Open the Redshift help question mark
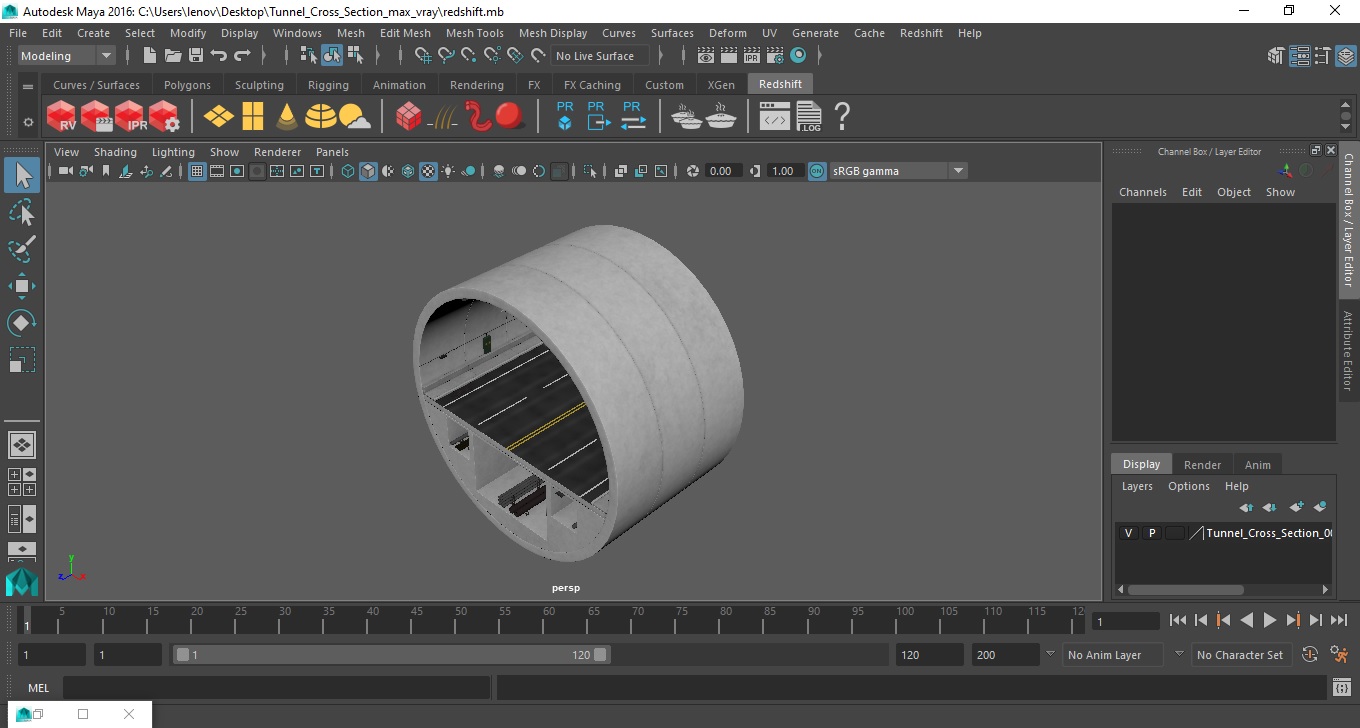 coord(842,117)
